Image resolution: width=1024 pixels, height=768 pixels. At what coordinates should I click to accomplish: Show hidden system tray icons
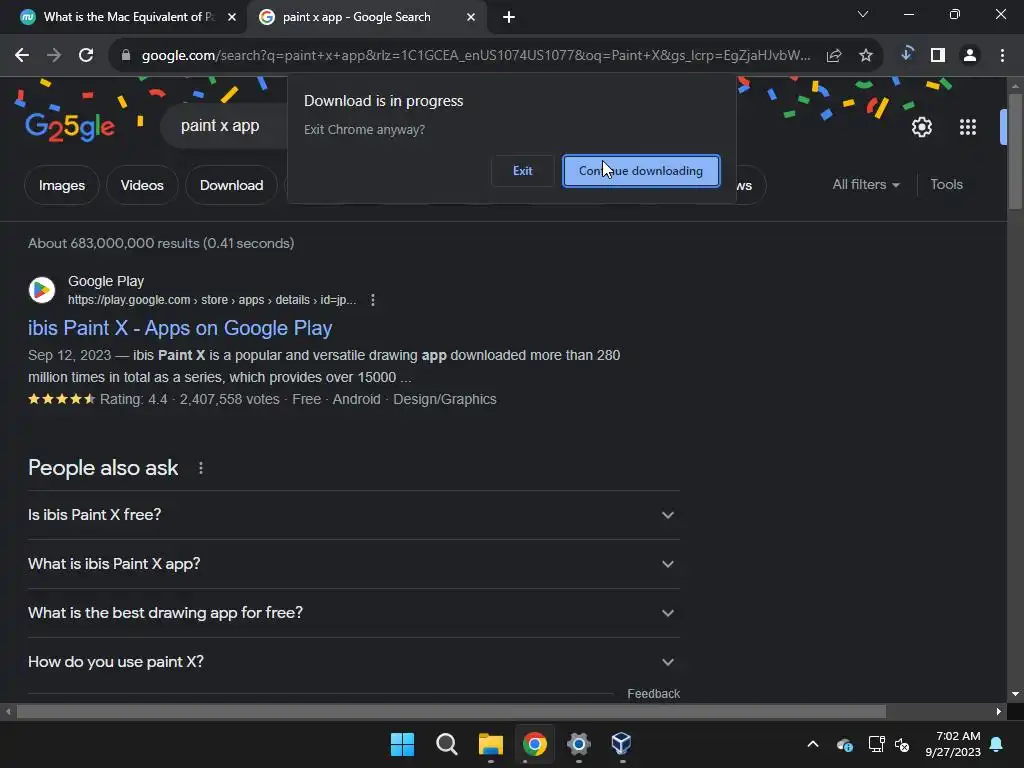pyautogui.click(x=813, y=744)
